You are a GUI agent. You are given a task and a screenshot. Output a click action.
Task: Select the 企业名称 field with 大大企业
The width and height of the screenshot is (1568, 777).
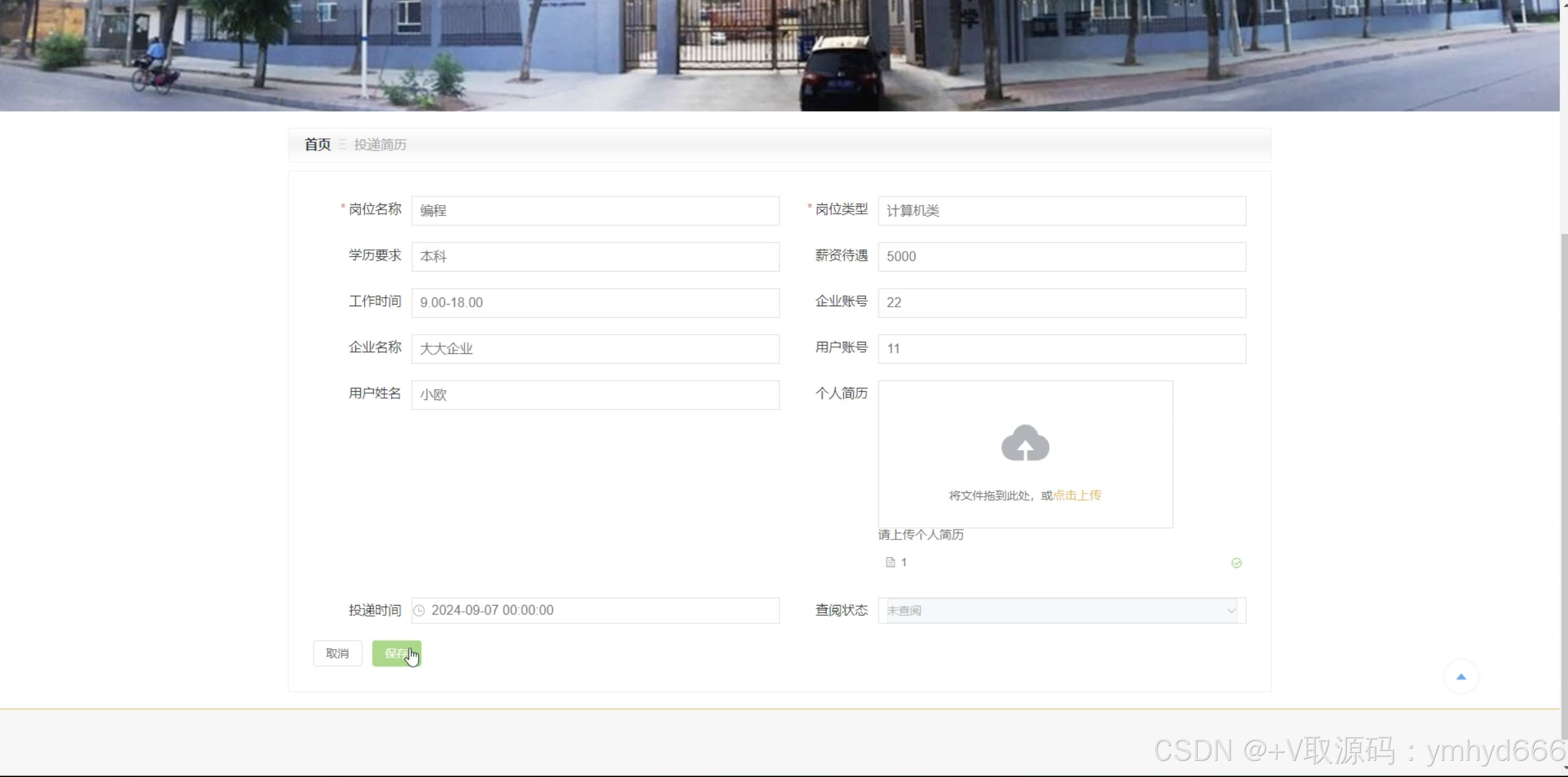click(x=595, y=349)
